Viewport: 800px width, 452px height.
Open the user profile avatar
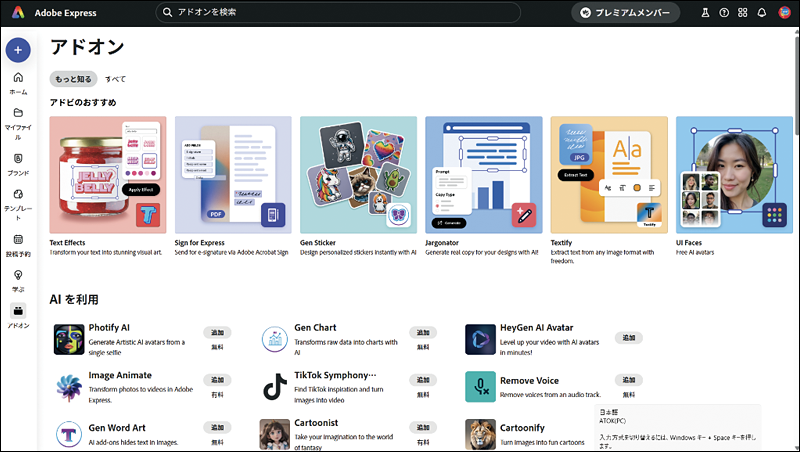(784, 13)
